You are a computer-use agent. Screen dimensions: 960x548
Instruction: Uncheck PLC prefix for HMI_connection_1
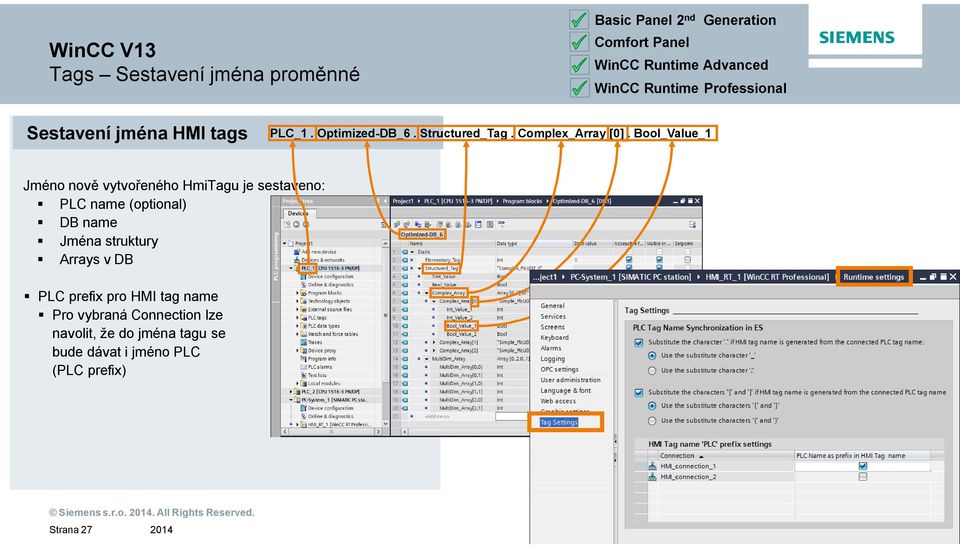pyautogui.click(x=863, y=466)
